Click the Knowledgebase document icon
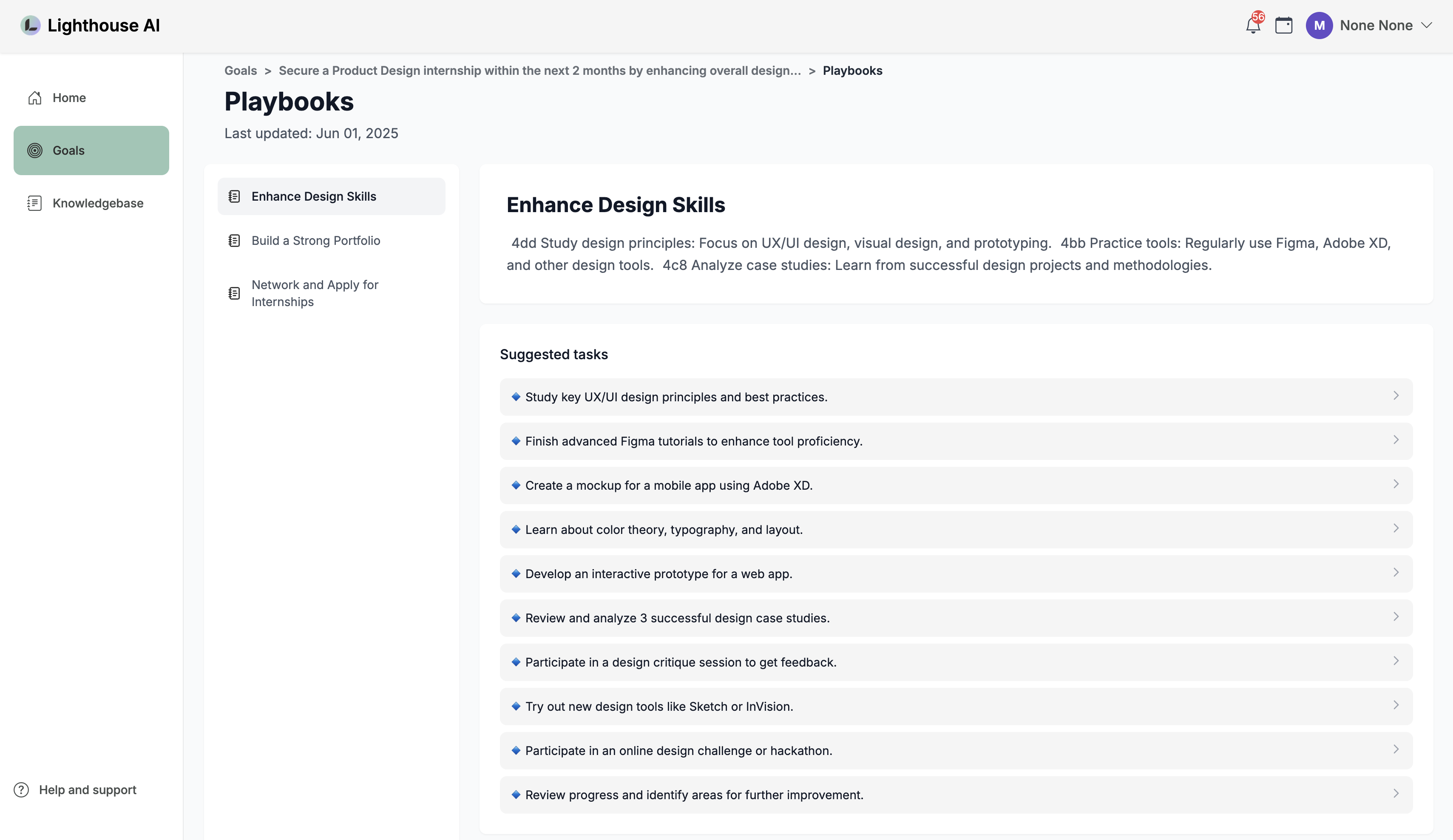The image size is (1453, 840). tap(34, 203)
